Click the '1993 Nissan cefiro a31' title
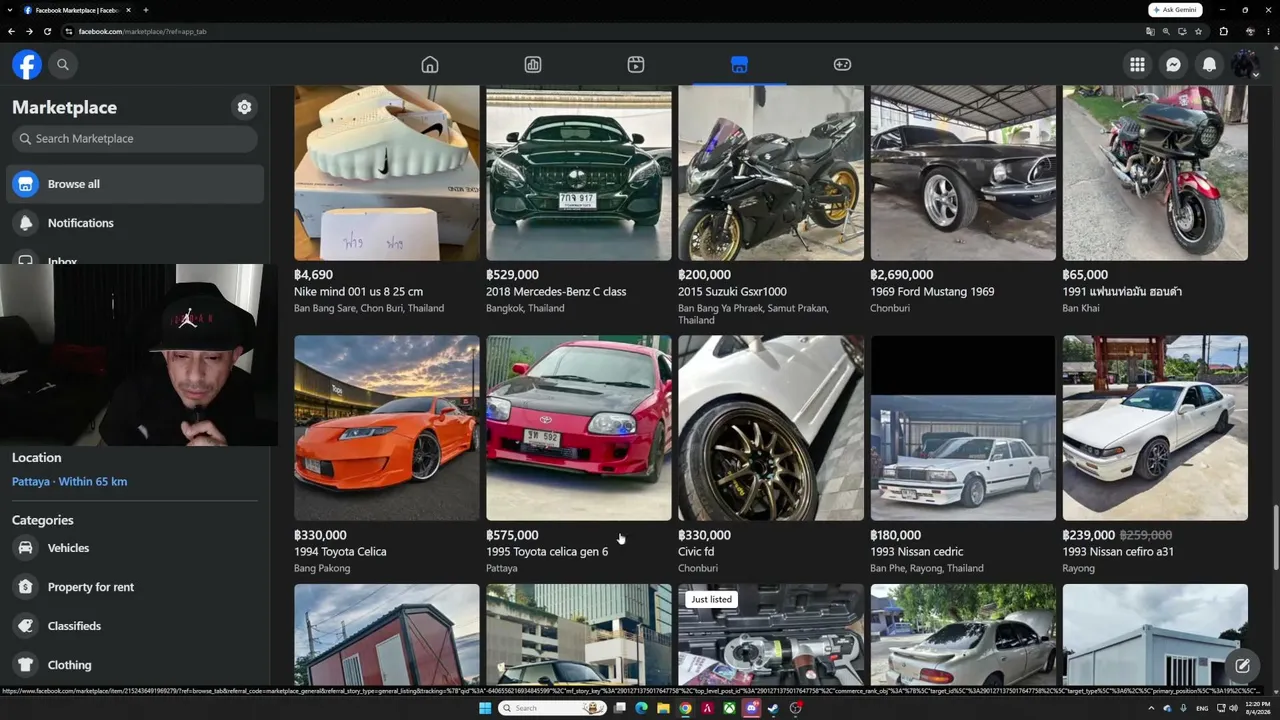1280x720 pixels. pyautogui.click(x=1118, y=552)
